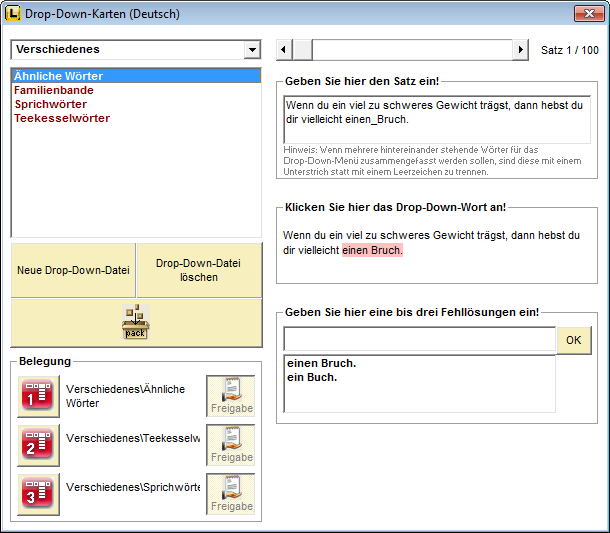Select Teekesselwörter in the file list

tap(62, 118)
